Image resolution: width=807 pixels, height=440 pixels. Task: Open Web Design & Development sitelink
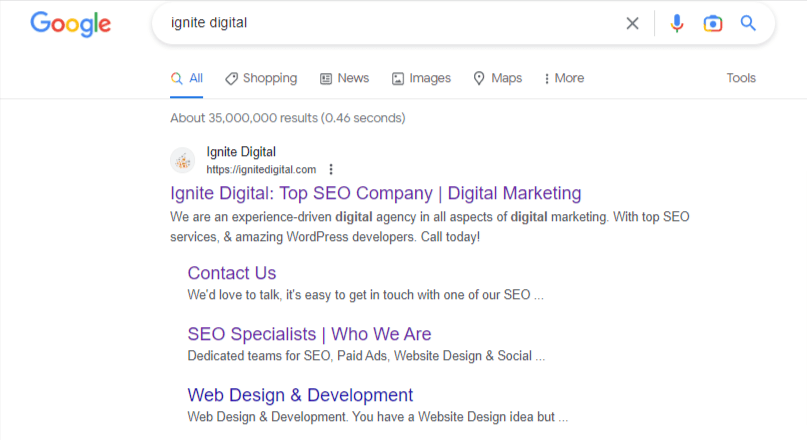pyautogui.click(x=300, y=395)
